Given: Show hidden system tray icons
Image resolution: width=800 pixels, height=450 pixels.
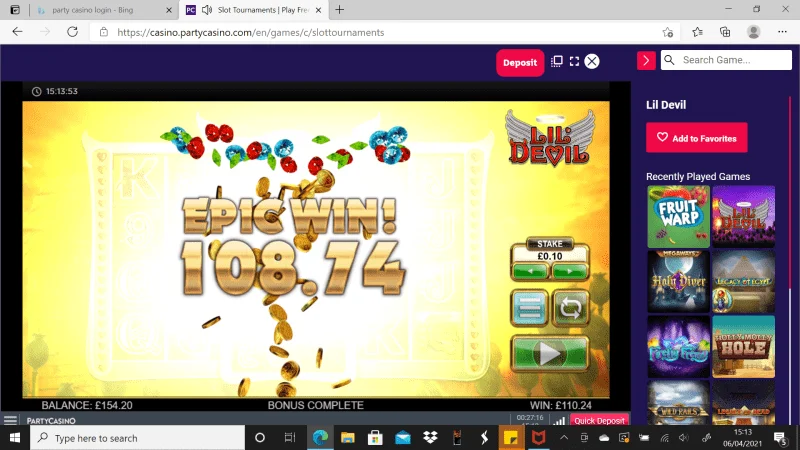Looking at the screenshot, I should tap(564, 438).
